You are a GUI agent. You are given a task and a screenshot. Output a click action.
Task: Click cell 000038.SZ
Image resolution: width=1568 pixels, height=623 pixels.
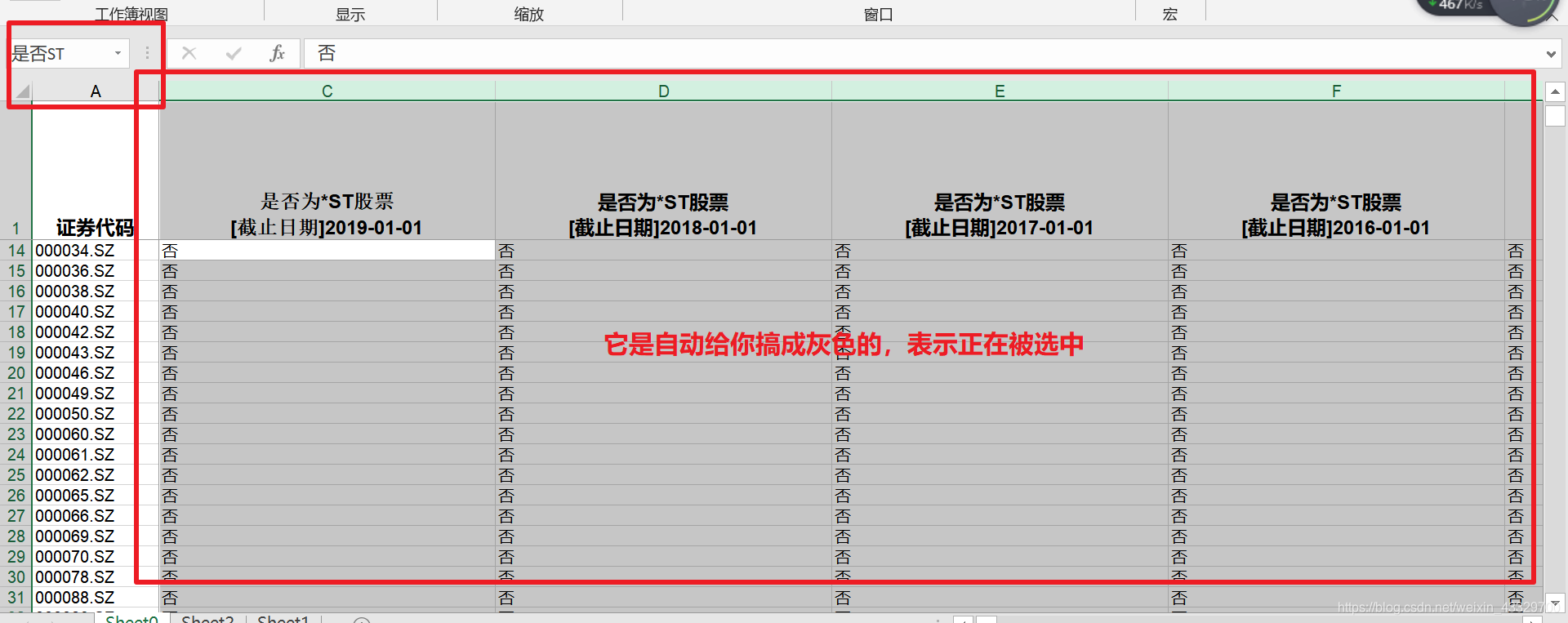coord(96,291)
